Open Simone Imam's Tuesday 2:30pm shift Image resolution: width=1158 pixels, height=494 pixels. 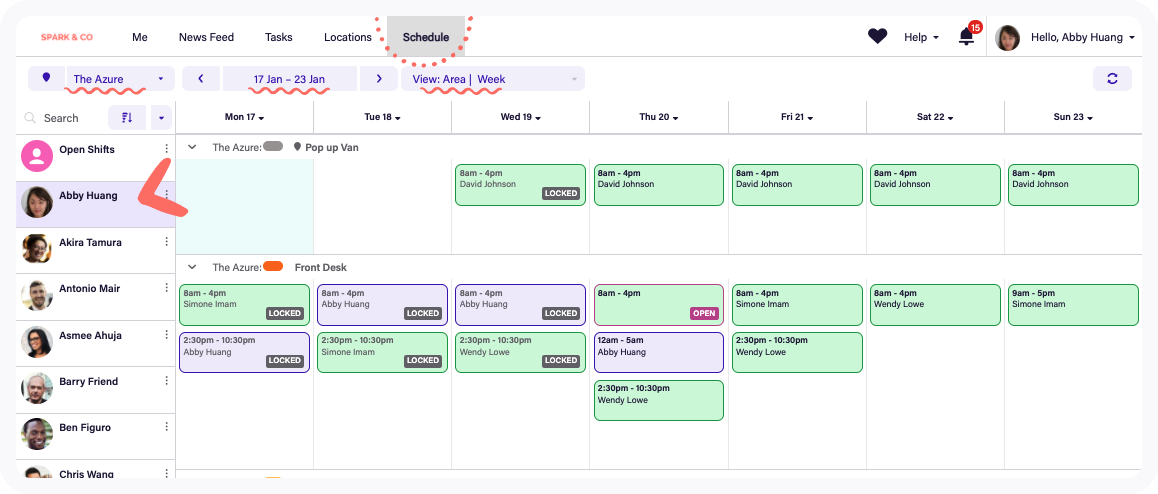pos(383,352)
